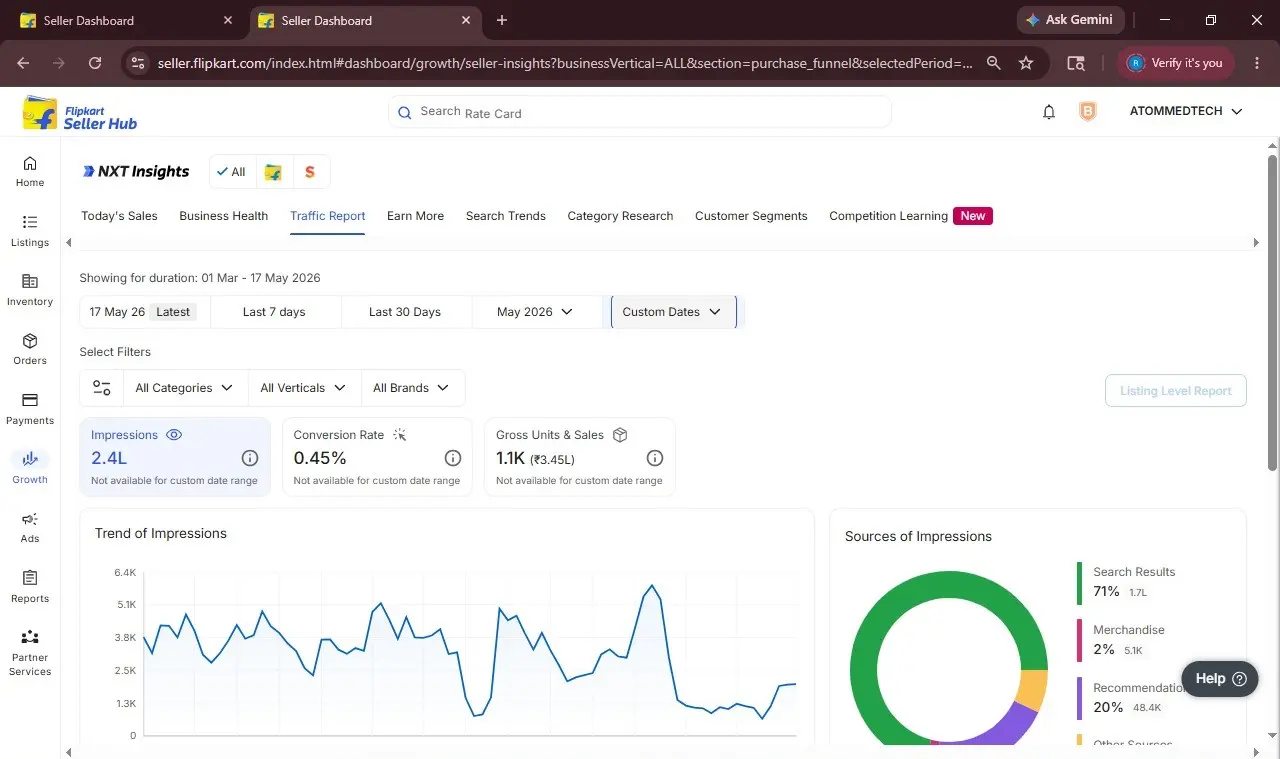Screen dimensions: 1280x759
Task: Open the ATOMMEDTECH account menu
Action: point(1186,112)
